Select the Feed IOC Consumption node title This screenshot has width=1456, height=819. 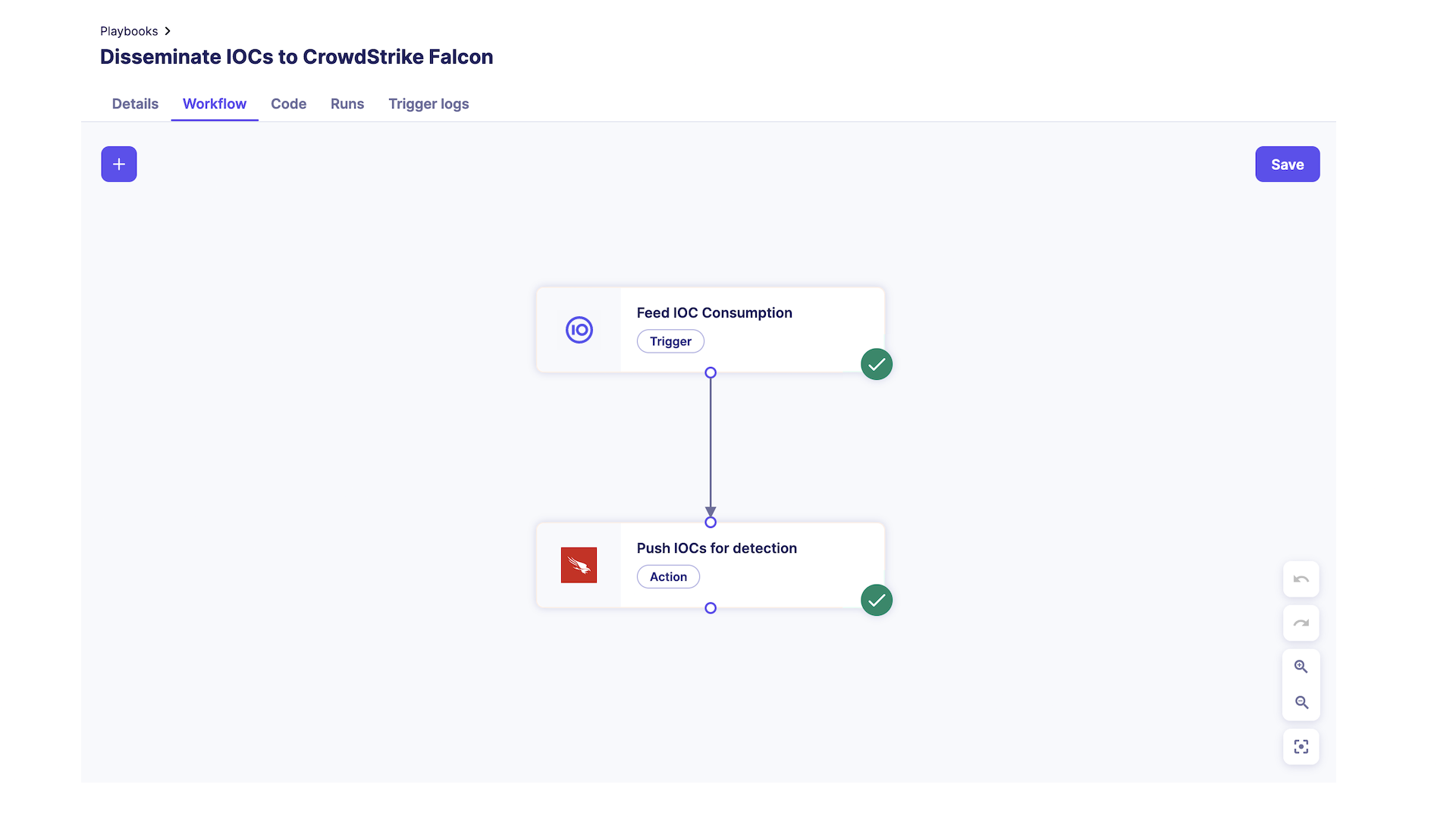pos(714,313)
